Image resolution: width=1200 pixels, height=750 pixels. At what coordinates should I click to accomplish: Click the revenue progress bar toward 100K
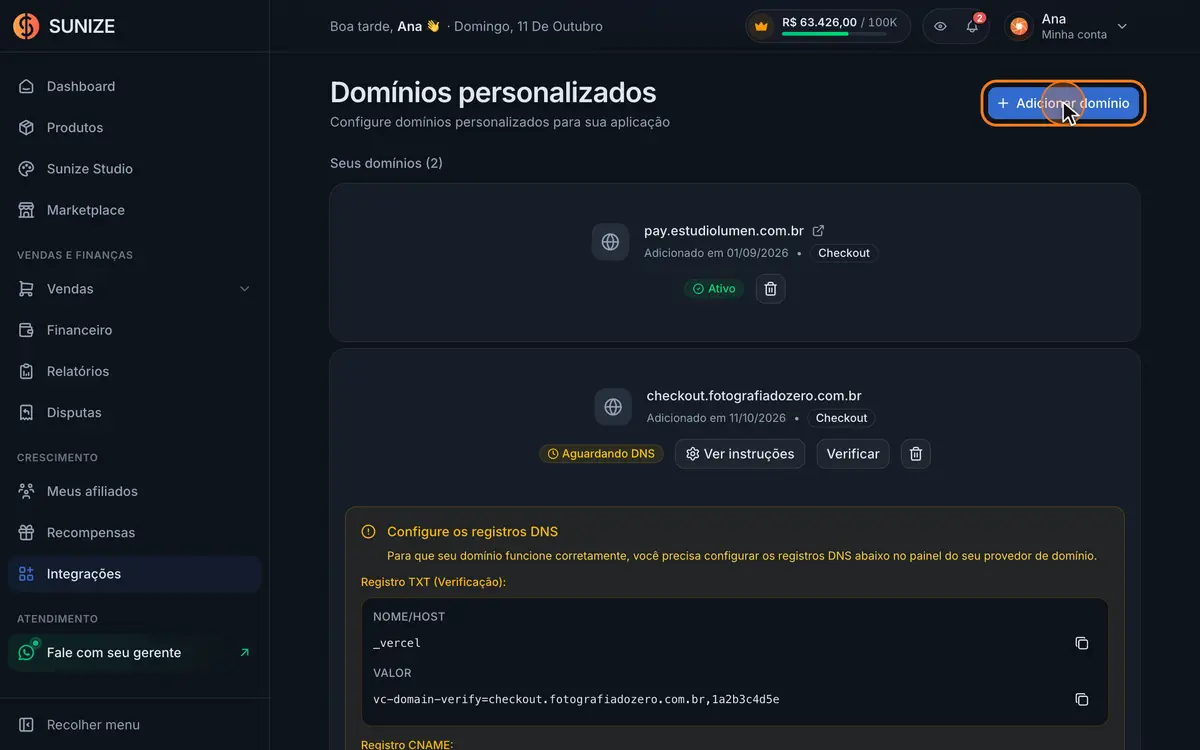pos(834,34)
